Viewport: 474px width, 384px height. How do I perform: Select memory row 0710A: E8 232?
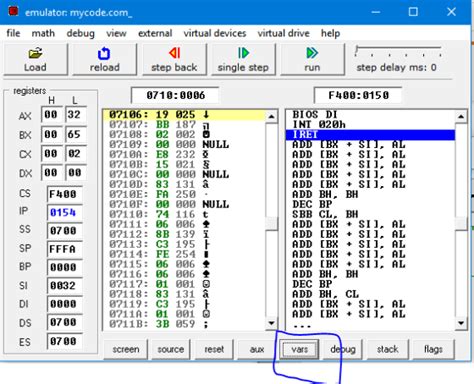pyautogui.click(x=184, y=155)
